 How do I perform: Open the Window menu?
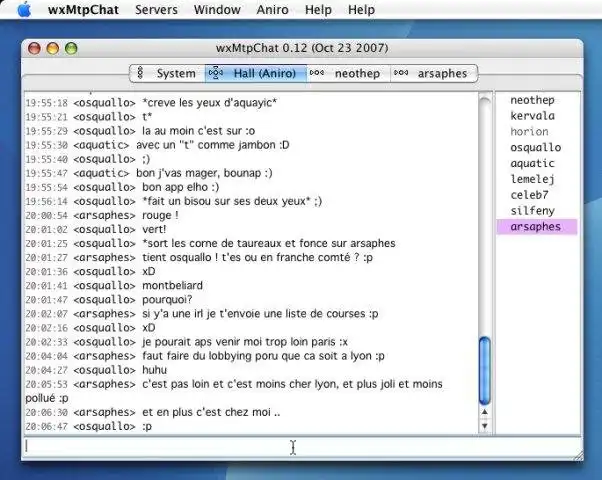pyautogui.click(x=217, y=10)
